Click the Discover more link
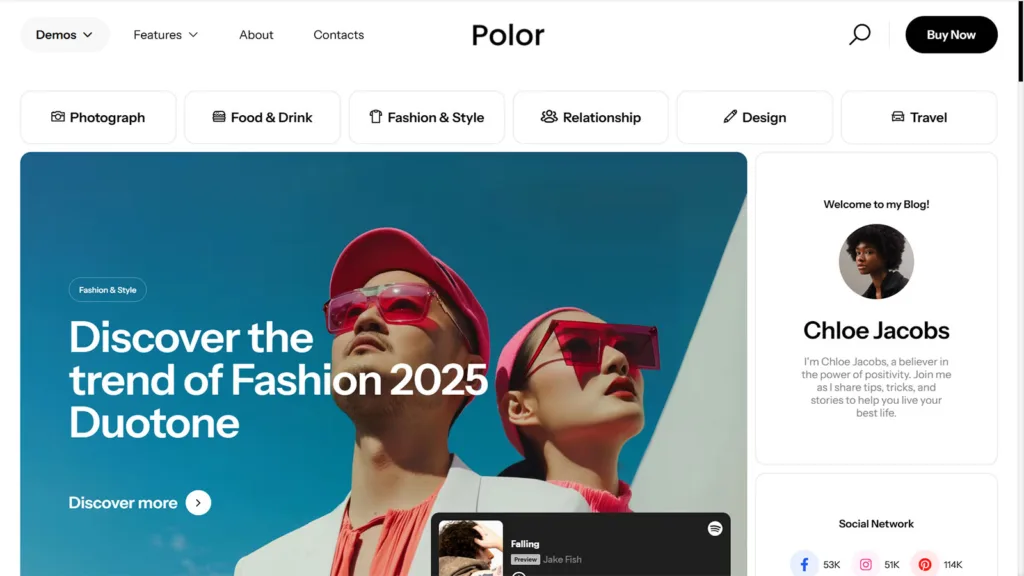 (123, 503)
